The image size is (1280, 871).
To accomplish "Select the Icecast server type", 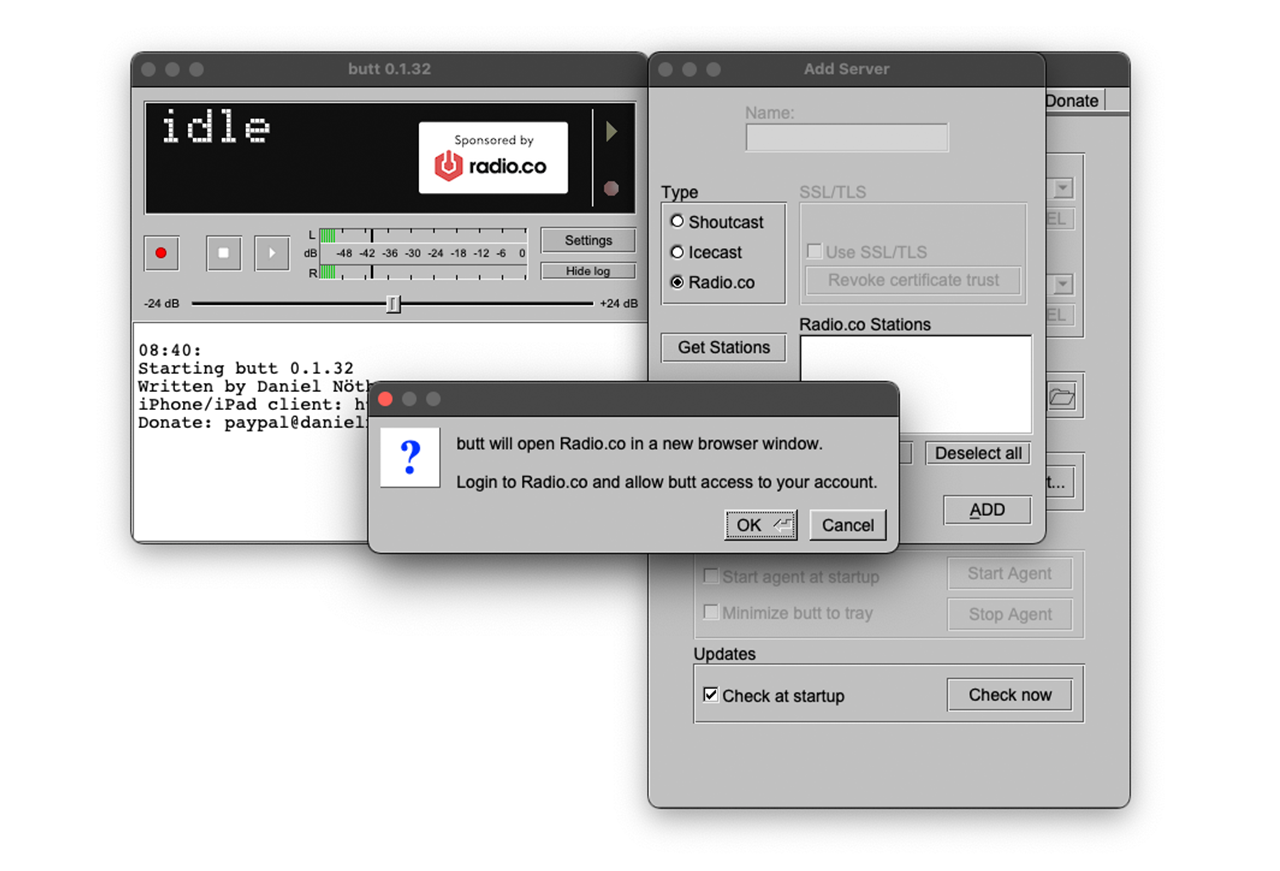I will click(678, 252).
